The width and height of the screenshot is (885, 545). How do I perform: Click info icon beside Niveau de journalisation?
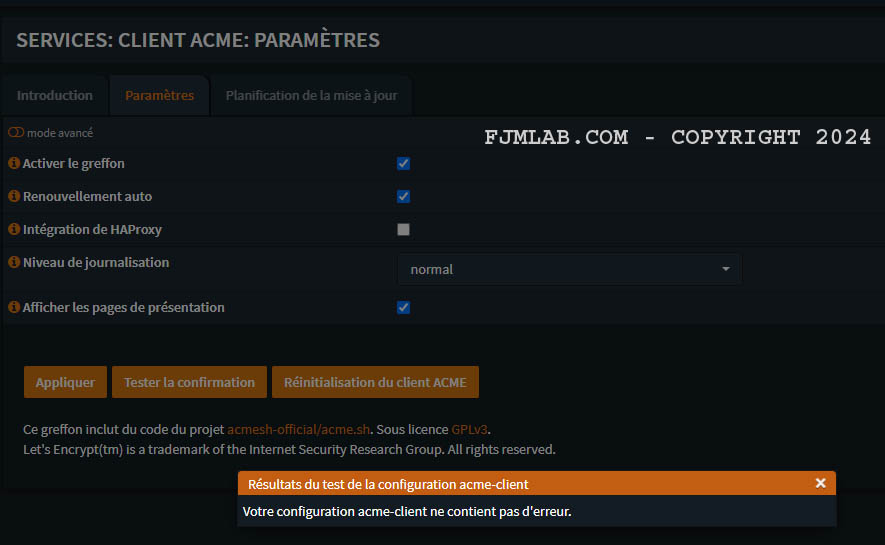pos(14,262)
